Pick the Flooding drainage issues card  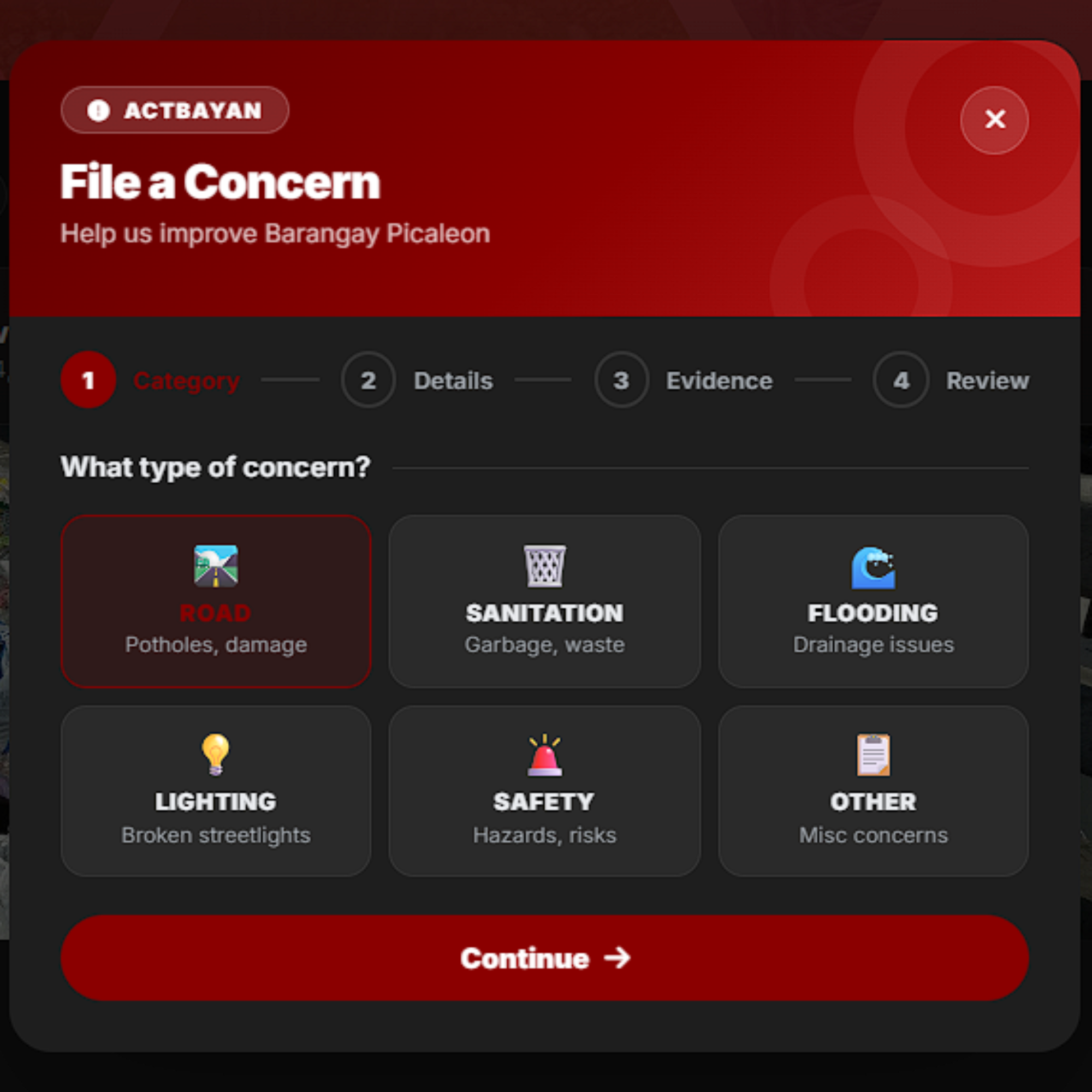[x=873, y=601]
